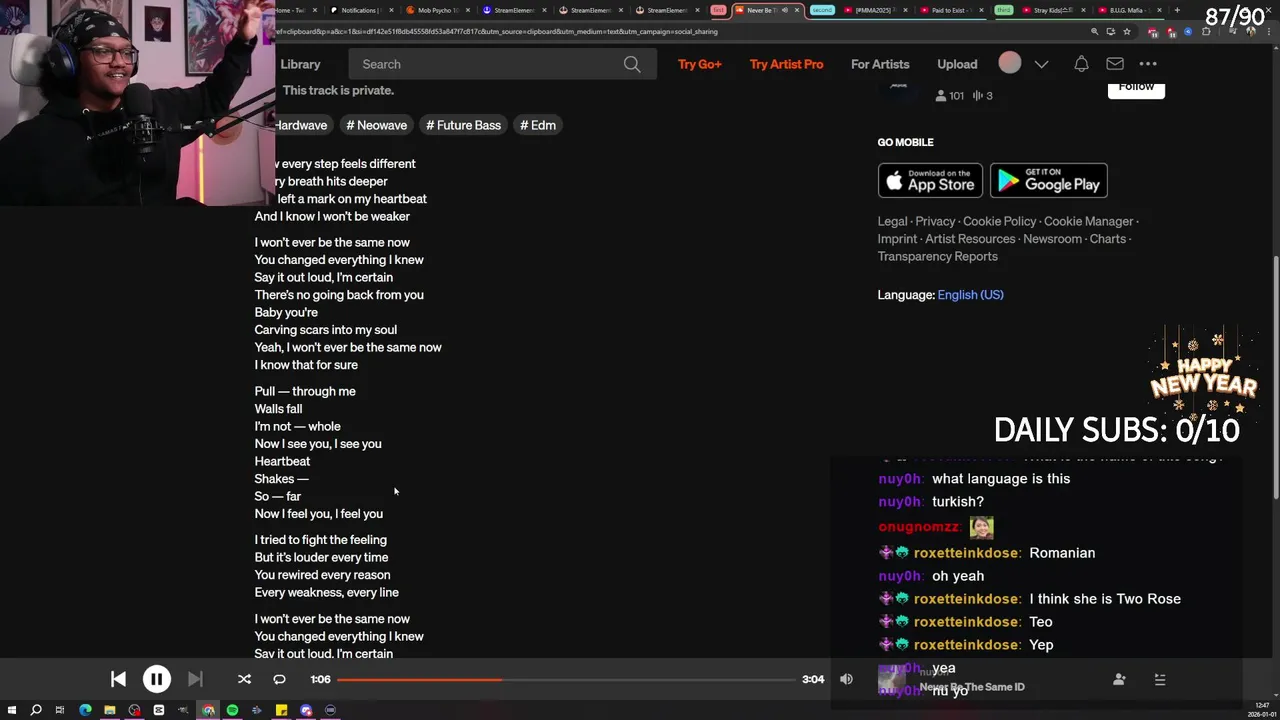Open the Neowave tag
The width and height of the screenshot is (1280, 720).
(x=376, y=125)
